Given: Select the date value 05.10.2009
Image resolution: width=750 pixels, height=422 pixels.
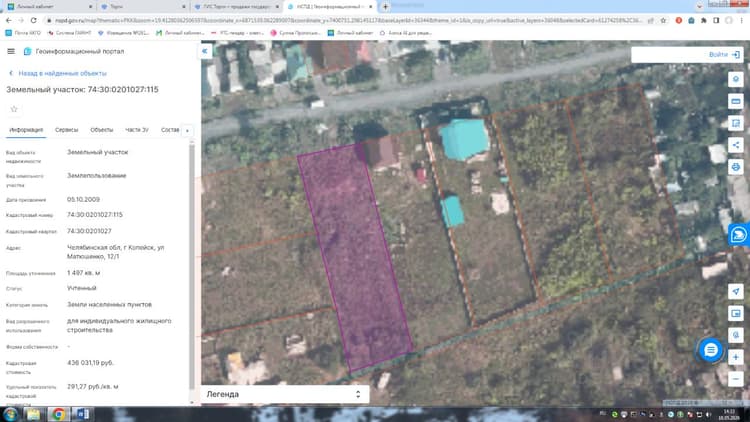Looking at the screenshot, I should coord(83,200).
